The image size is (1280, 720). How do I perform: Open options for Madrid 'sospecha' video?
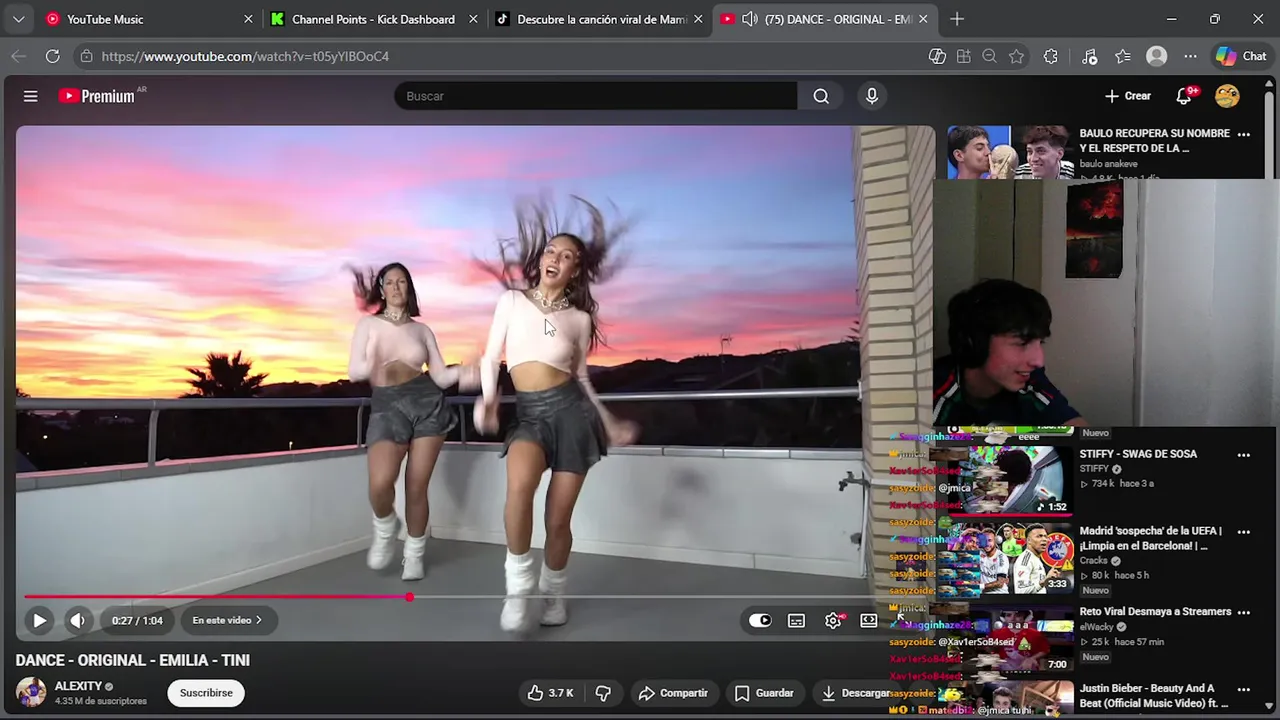tap(1244, 532)
